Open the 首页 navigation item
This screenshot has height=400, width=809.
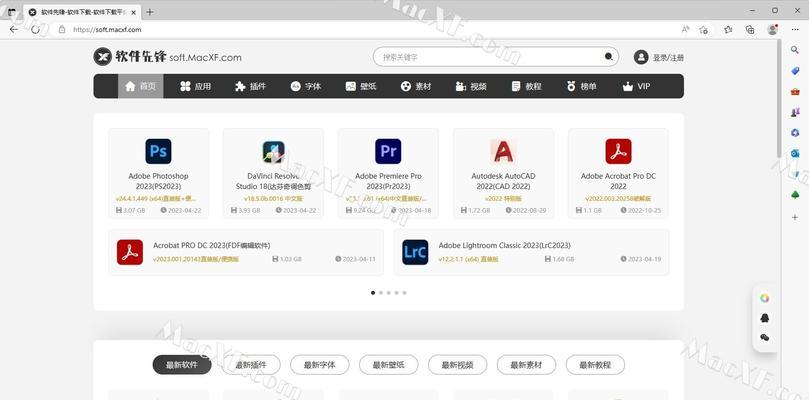(140, 86)
